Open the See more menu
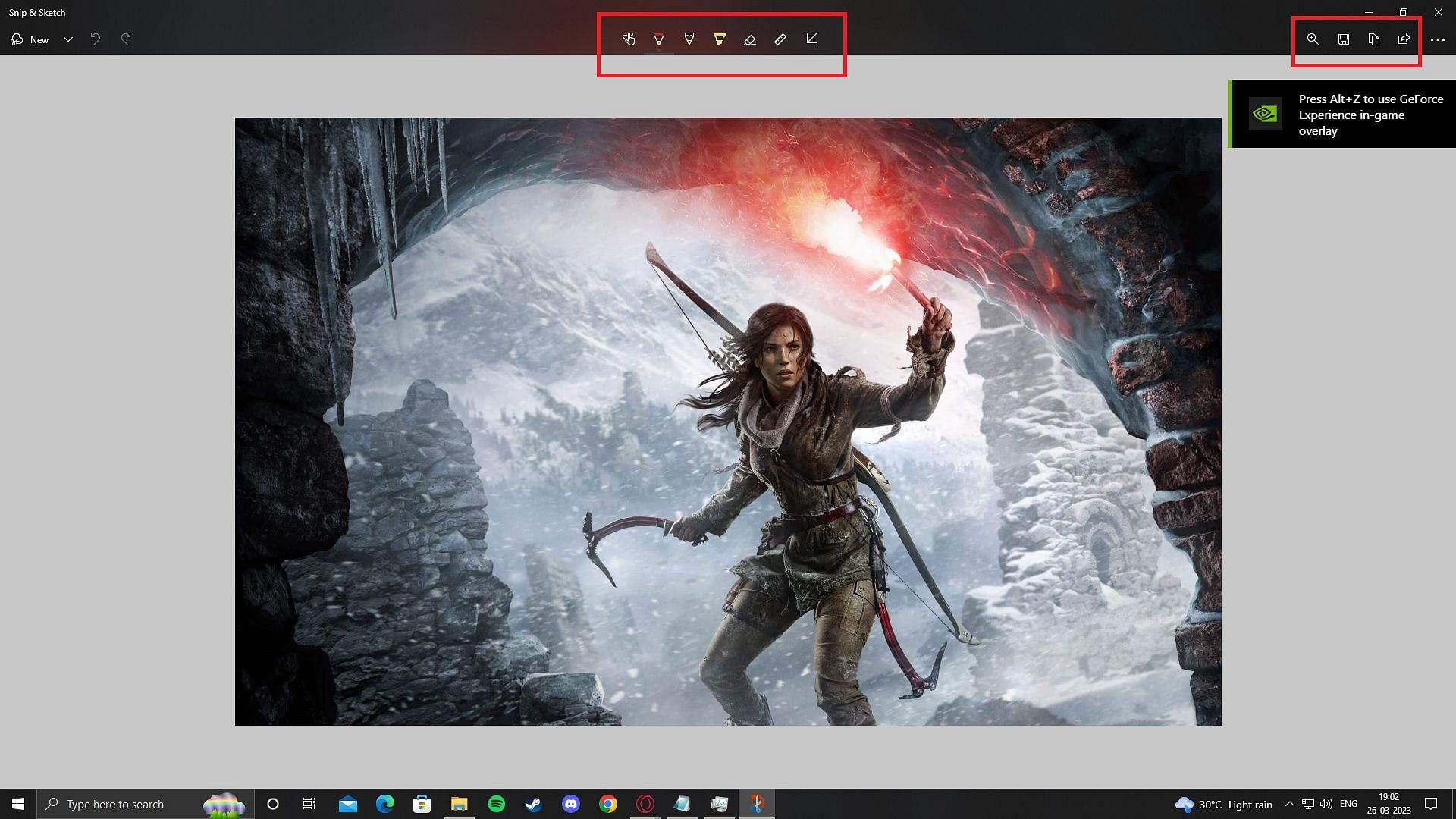Image resolution: width=1456 pixels, height=819 pixels. pos(1437,39)
